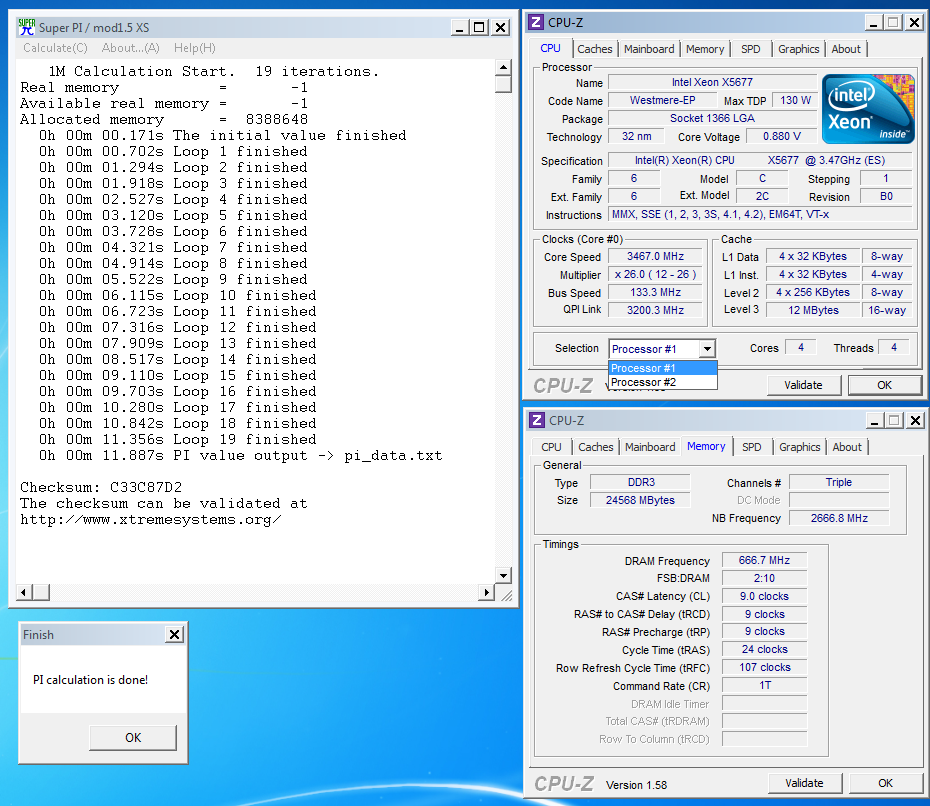This screenshot has width=930, height=806.
Task: Click the Super PI horizontal scrollbar thumb
Action: (x=41, y=592)
